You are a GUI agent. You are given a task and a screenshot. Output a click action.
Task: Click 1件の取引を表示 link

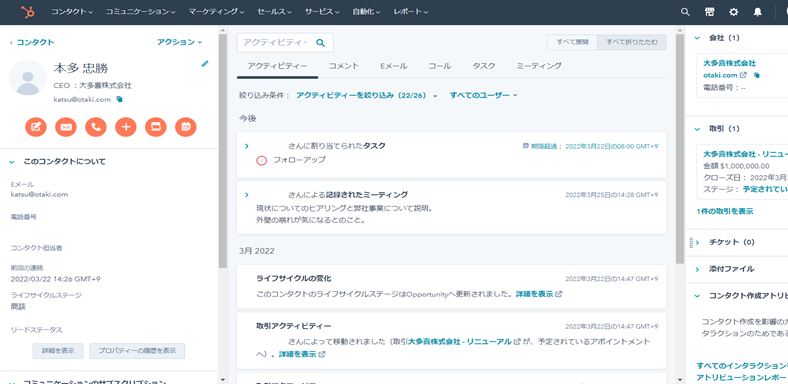(x=725, y=212)
